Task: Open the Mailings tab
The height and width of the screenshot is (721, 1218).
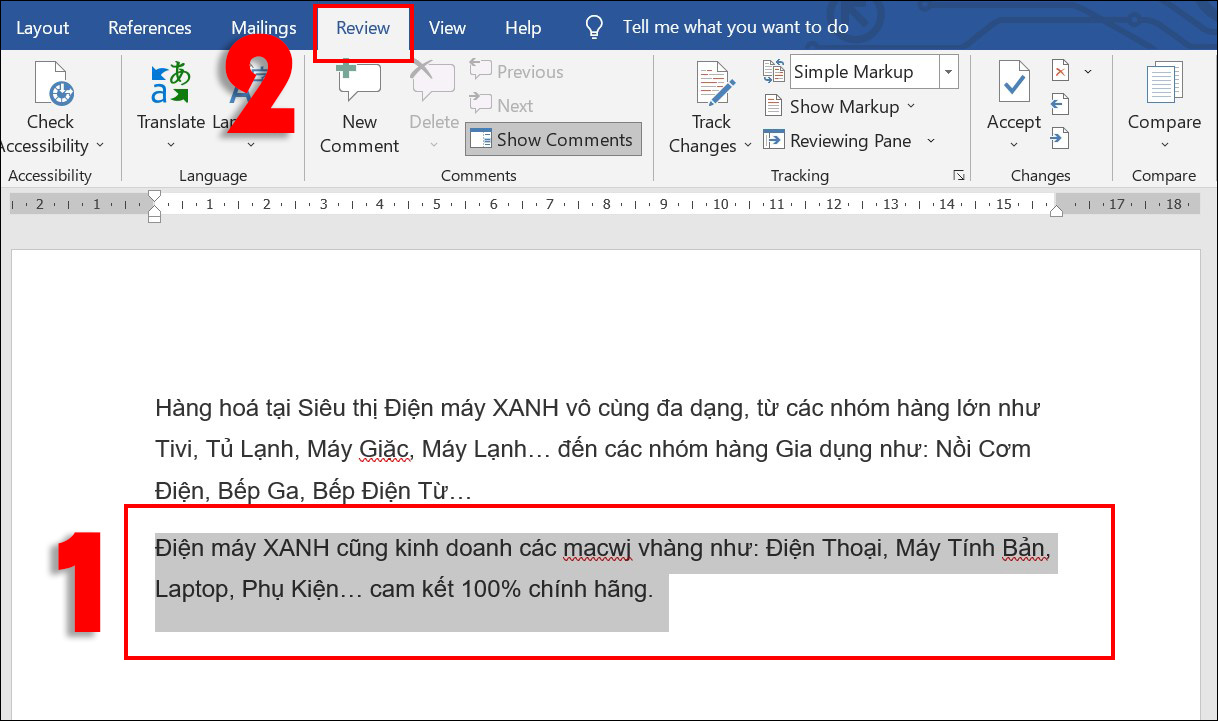Action: 263,28
